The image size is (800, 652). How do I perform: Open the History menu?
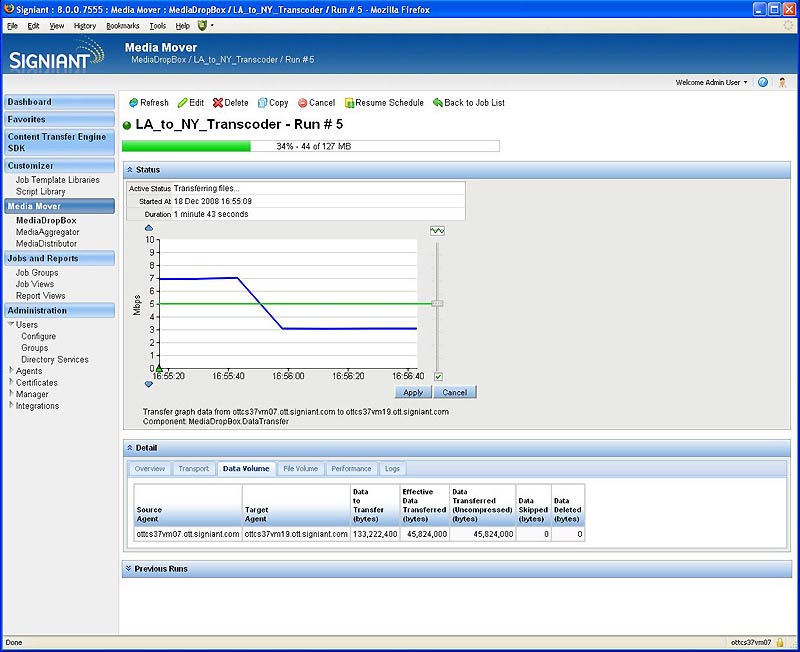click(x=85, y=26)
